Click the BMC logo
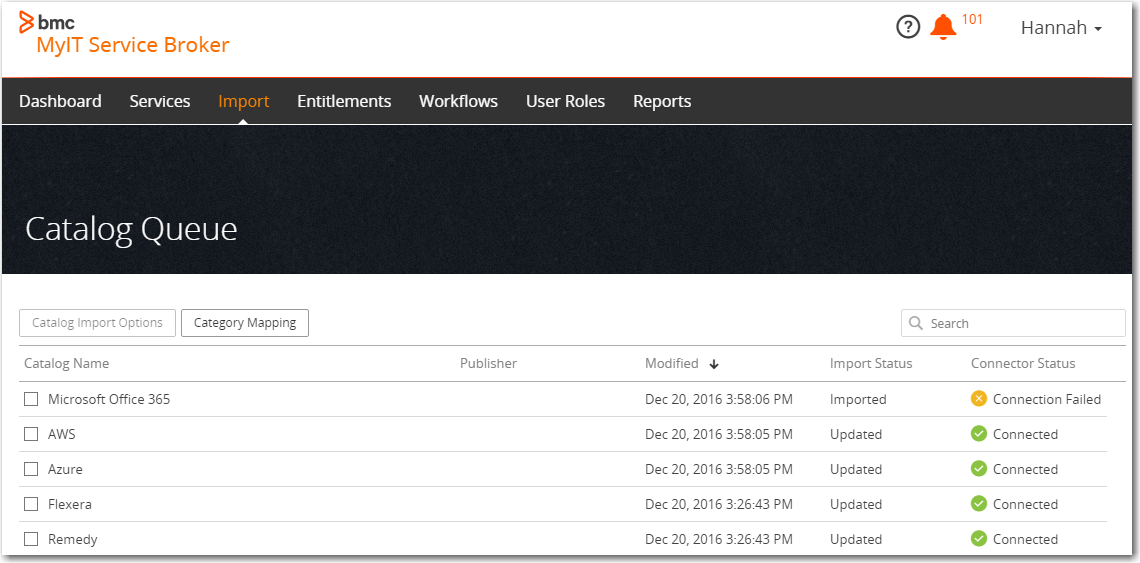 (47, 22)
